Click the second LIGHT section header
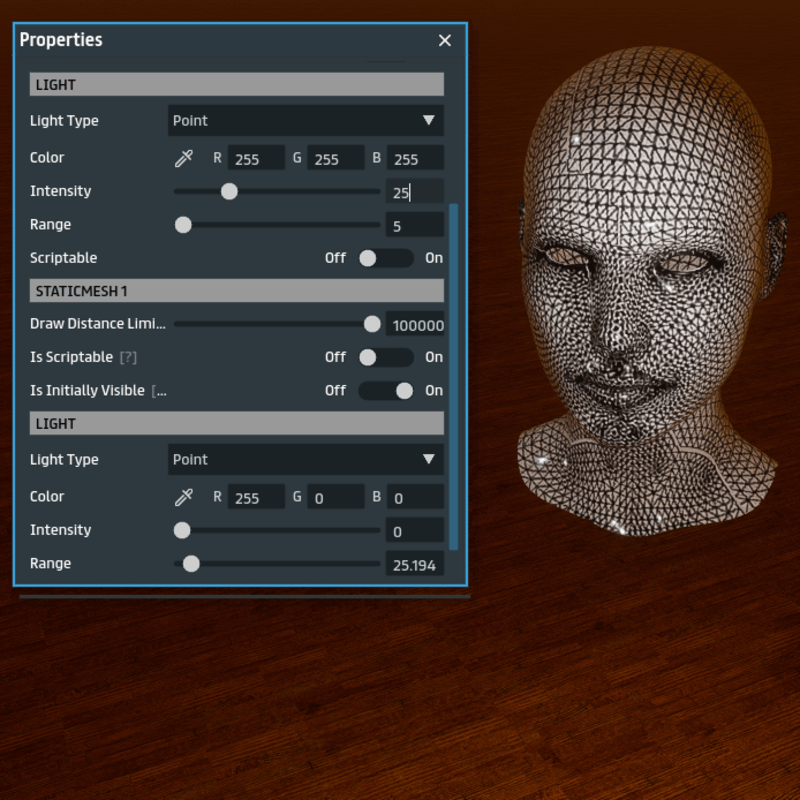The width and height of the screenshot is (800, 800). pos(236,424)
